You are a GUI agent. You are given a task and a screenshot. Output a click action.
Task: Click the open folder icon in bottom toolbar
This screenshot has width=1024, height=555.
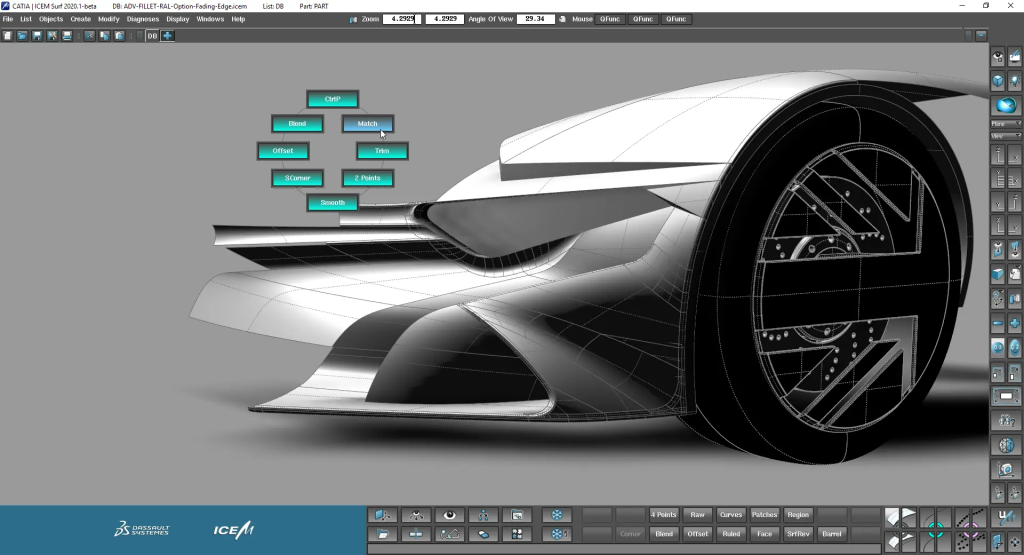pos(382,534)
